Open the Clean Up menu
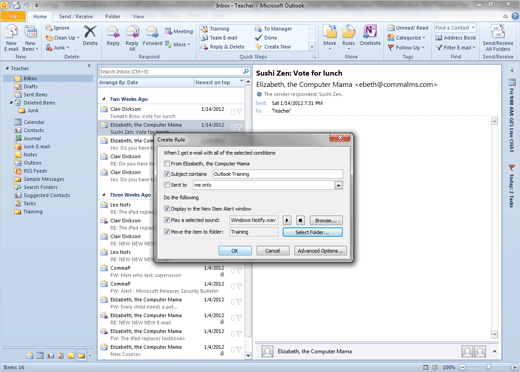The height and width of the screenshot is (372, 520). (x=62, y=38)
